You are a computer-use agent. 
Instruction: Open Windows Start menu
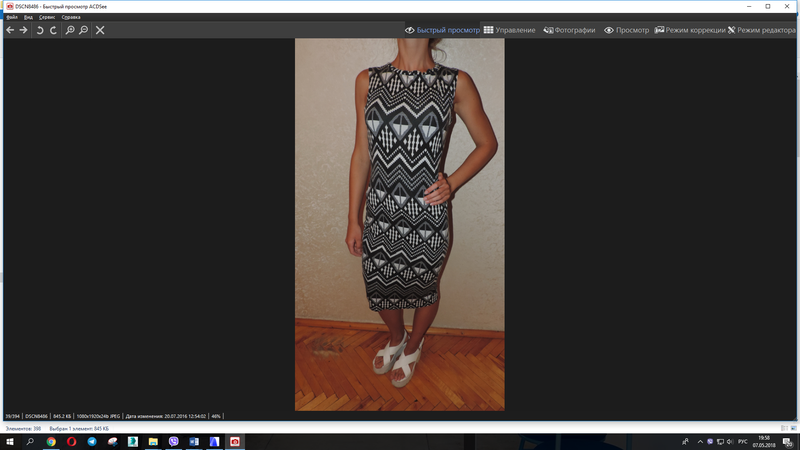10,441
